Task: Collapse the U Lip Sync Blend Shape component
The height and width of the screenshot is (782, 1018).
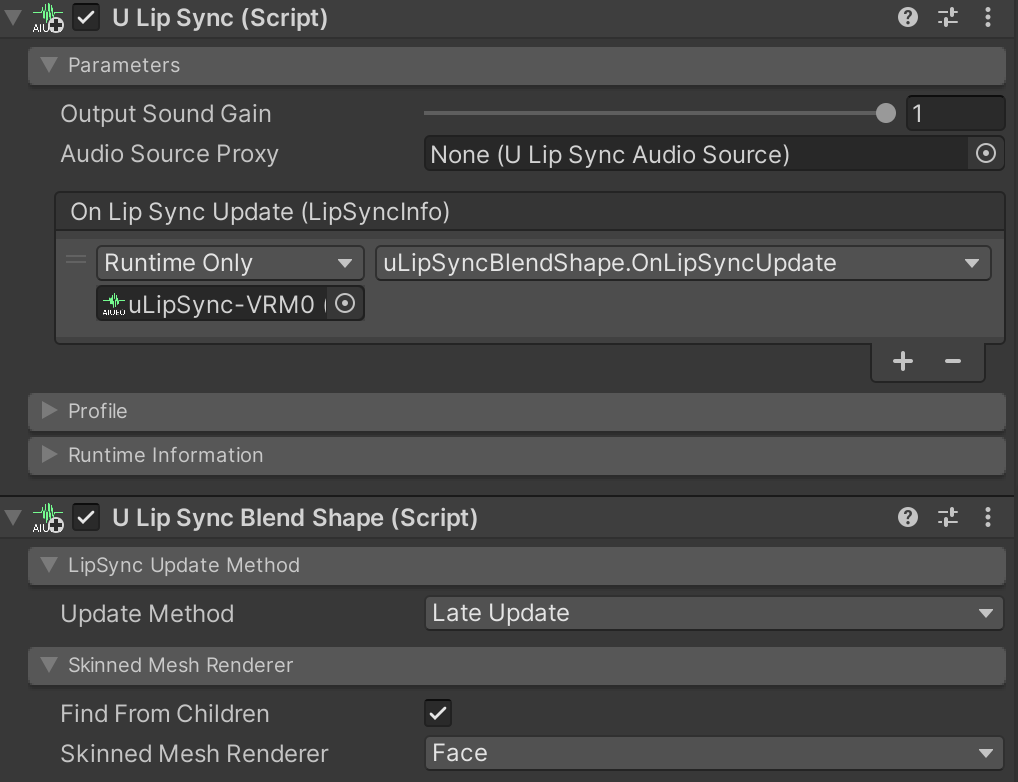Action: [12, 518]
